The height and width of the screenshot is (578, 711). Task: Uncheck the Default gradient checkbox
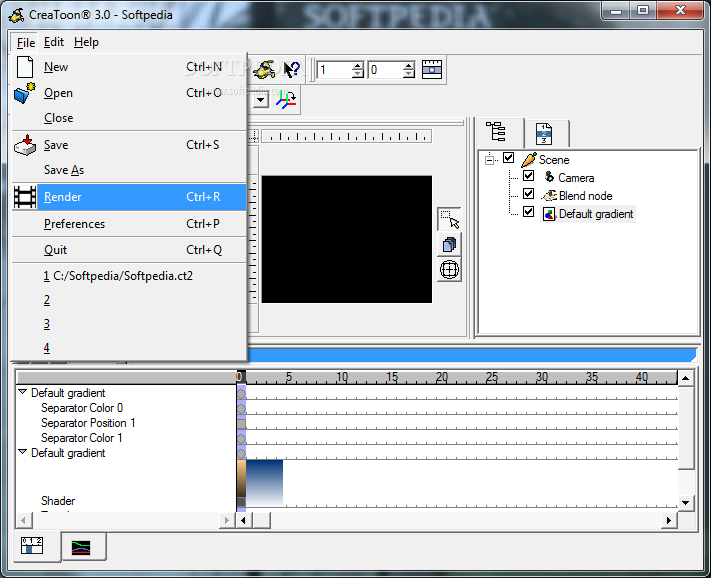pyautogui.click(x=528, y=212)
